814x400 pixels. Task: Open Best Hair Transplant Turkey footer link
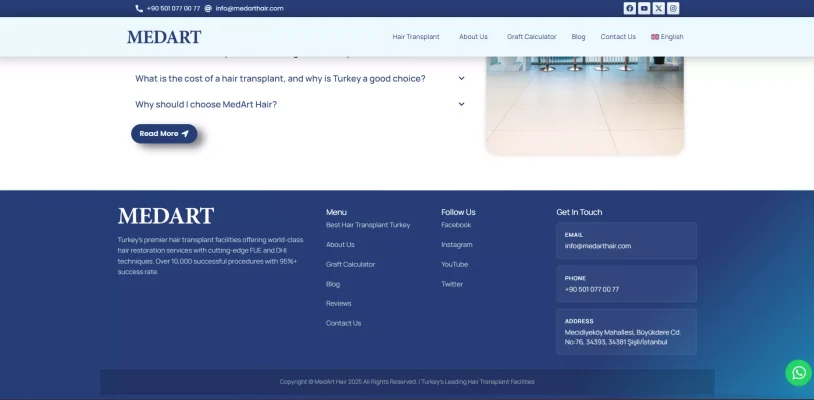click(x=368, y=225)
